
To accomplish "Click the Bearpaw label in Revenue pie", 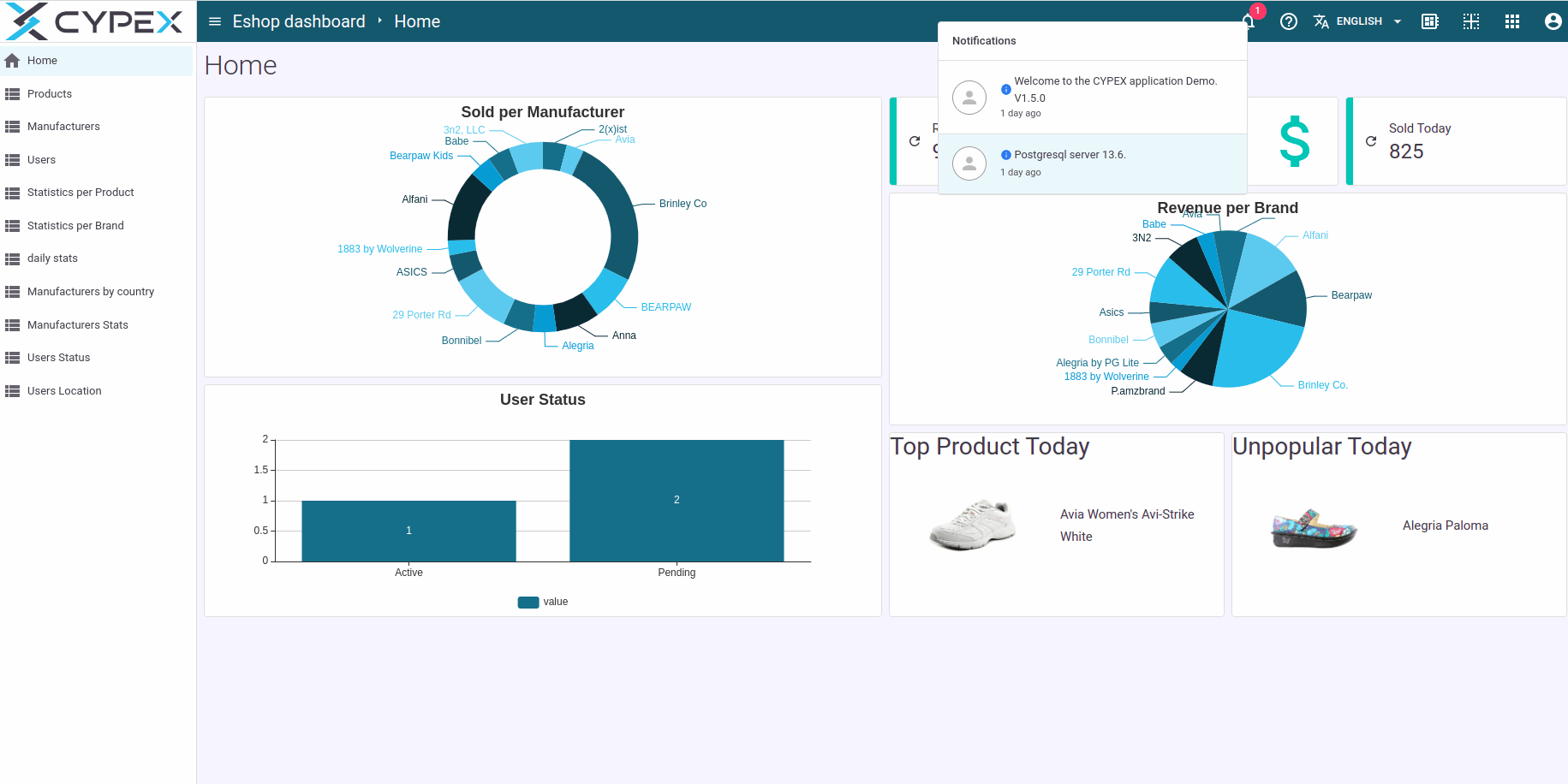I will coord(1351,295).
